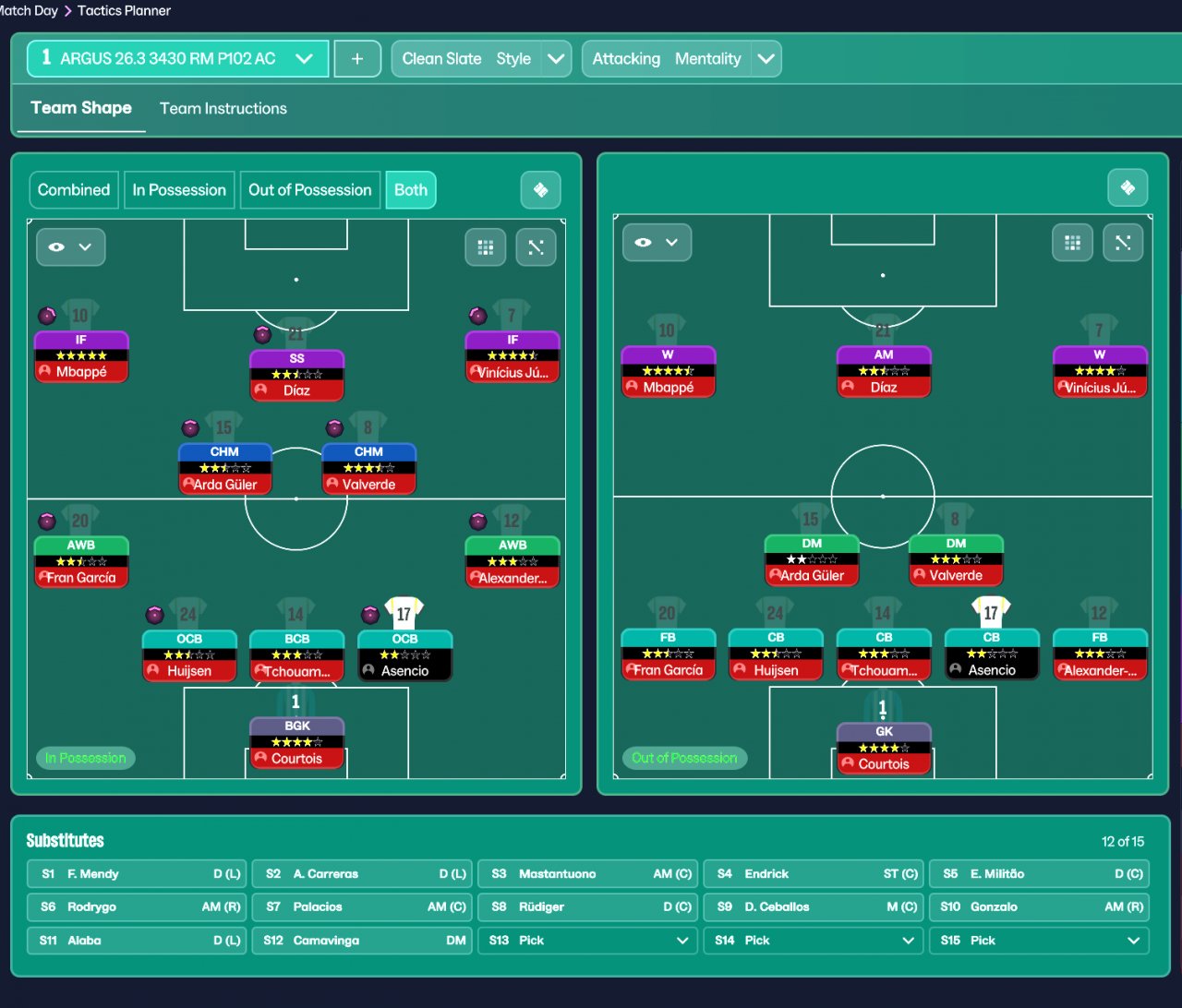Select Fran García's AWB role card

click(x=81, y=561)
